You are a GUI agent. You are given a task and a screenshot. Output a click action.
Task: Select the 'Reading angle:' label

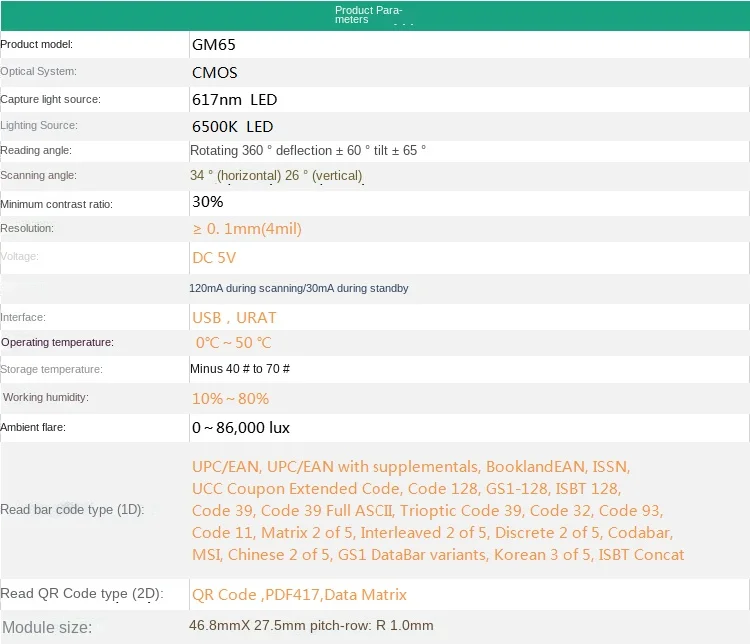click(36, 150)
